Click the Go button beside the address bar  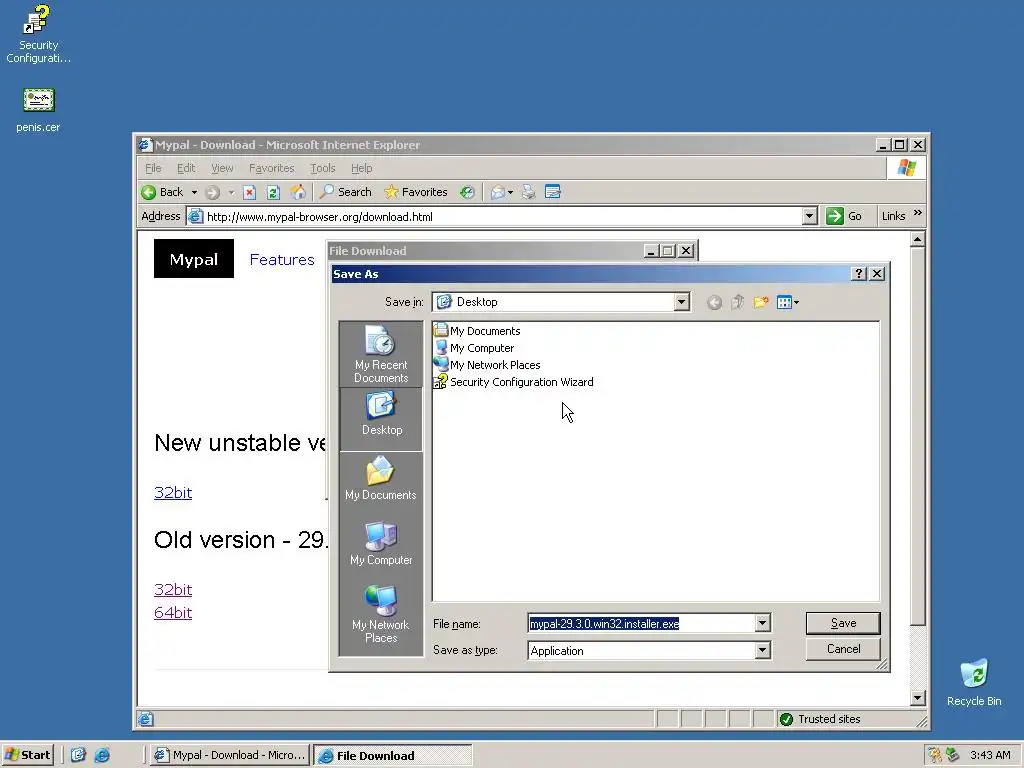click(x=844, y=216)
